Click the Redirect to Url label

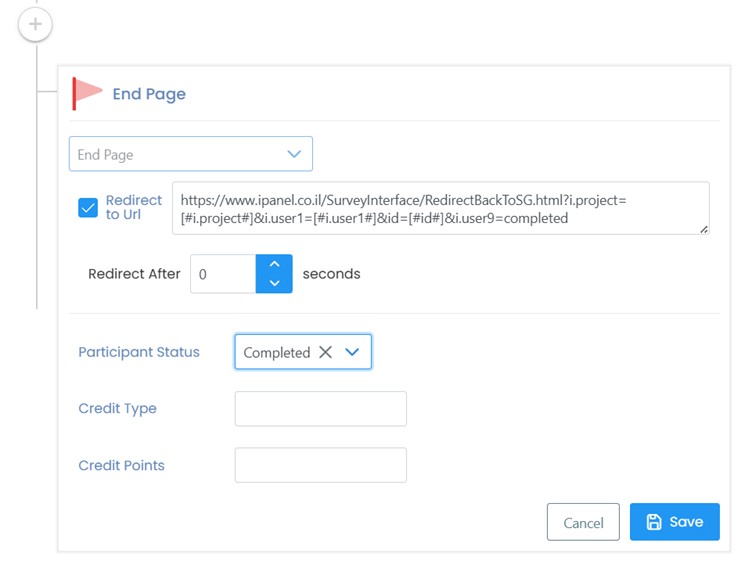[133, 207]
